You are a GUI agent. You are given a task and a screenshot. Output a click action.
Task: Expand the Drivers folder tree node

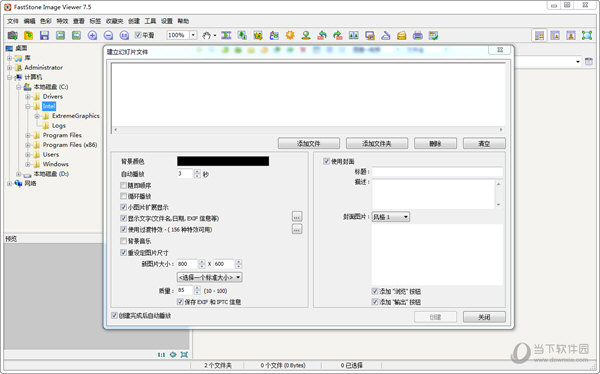click(x=28, y=96)
